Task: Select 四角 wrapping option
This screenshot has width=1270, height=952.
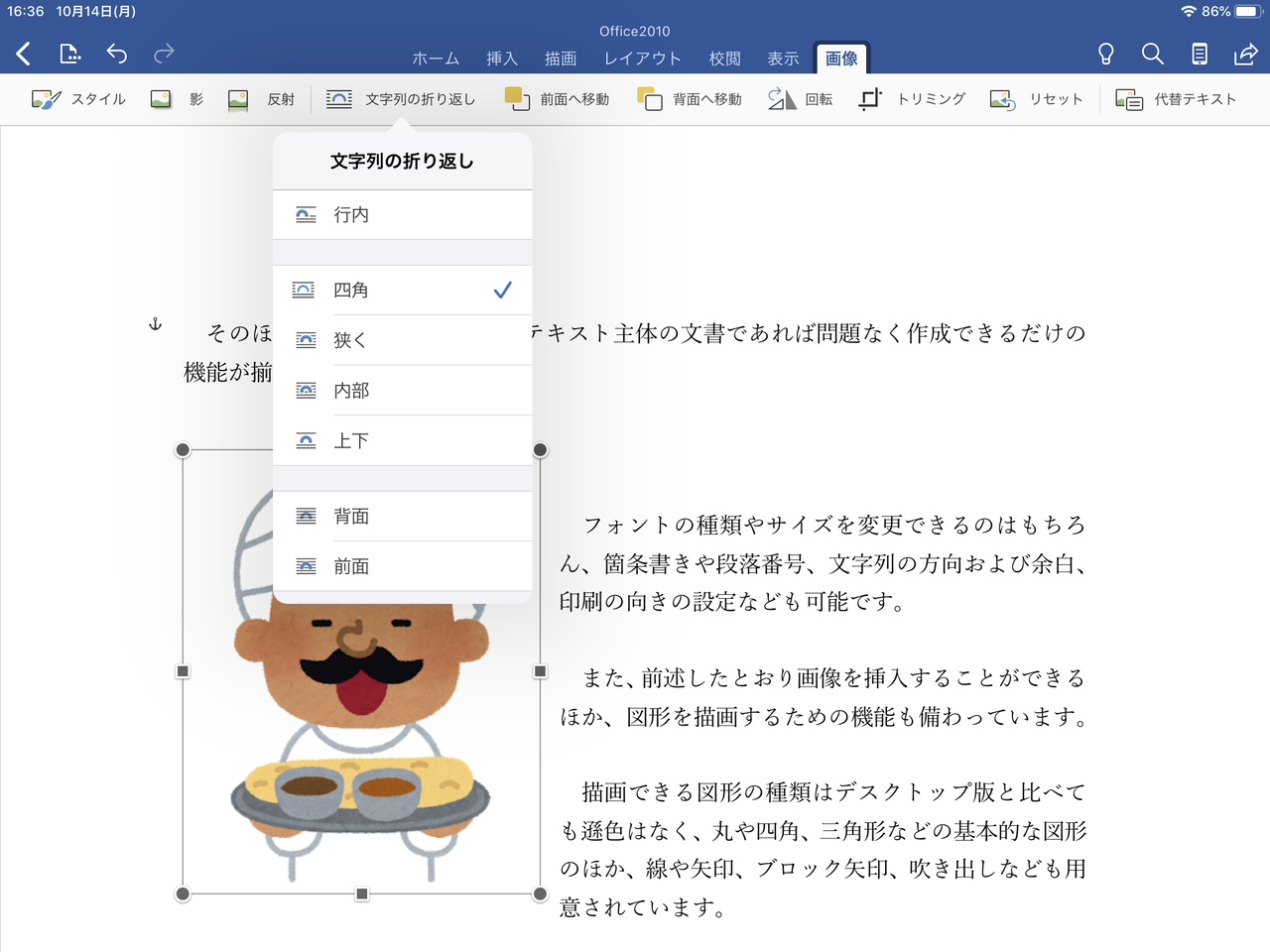Action: click(403, 290)
